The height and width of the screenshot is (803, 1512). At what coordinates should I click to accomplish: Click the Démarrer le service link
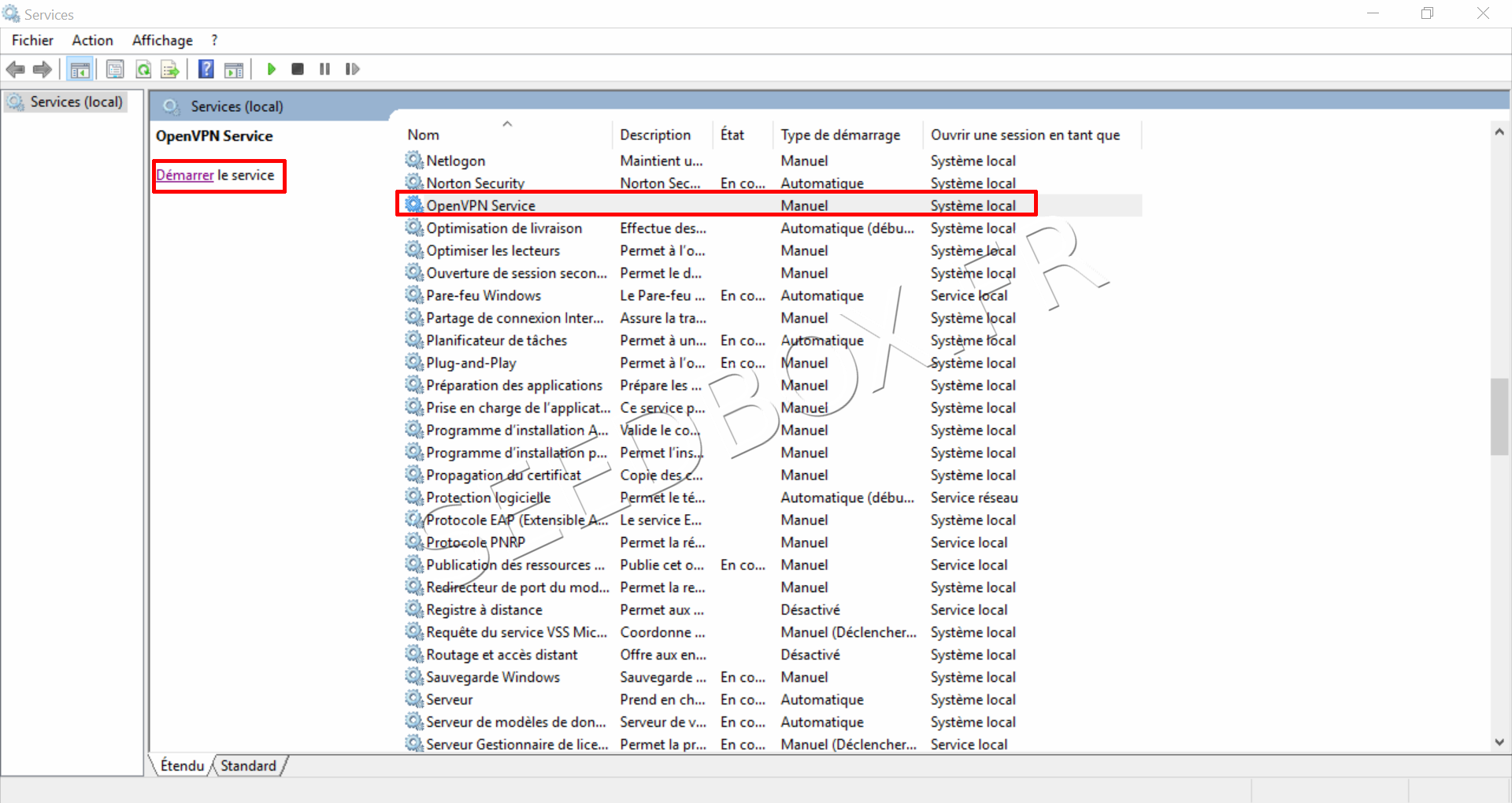click(185, 175)
